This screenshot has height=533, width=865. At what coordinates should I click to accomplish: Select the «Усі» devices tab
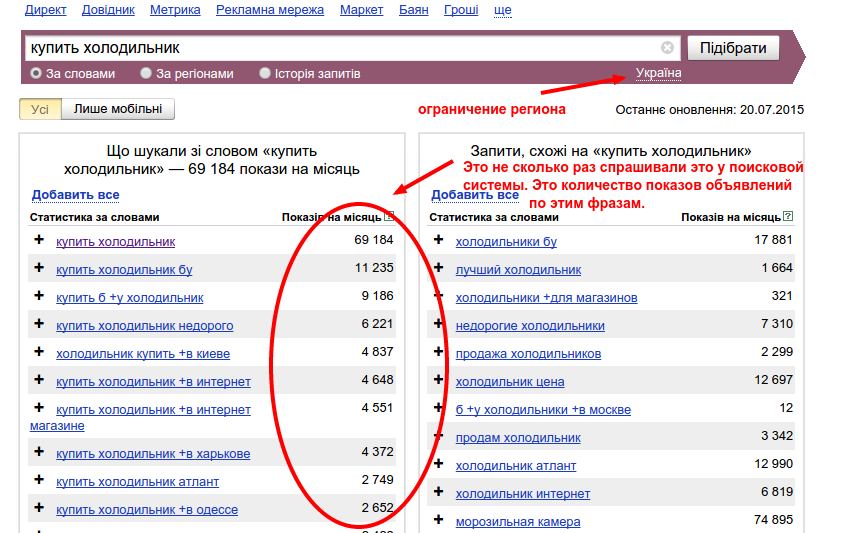(x=40, y=109)
